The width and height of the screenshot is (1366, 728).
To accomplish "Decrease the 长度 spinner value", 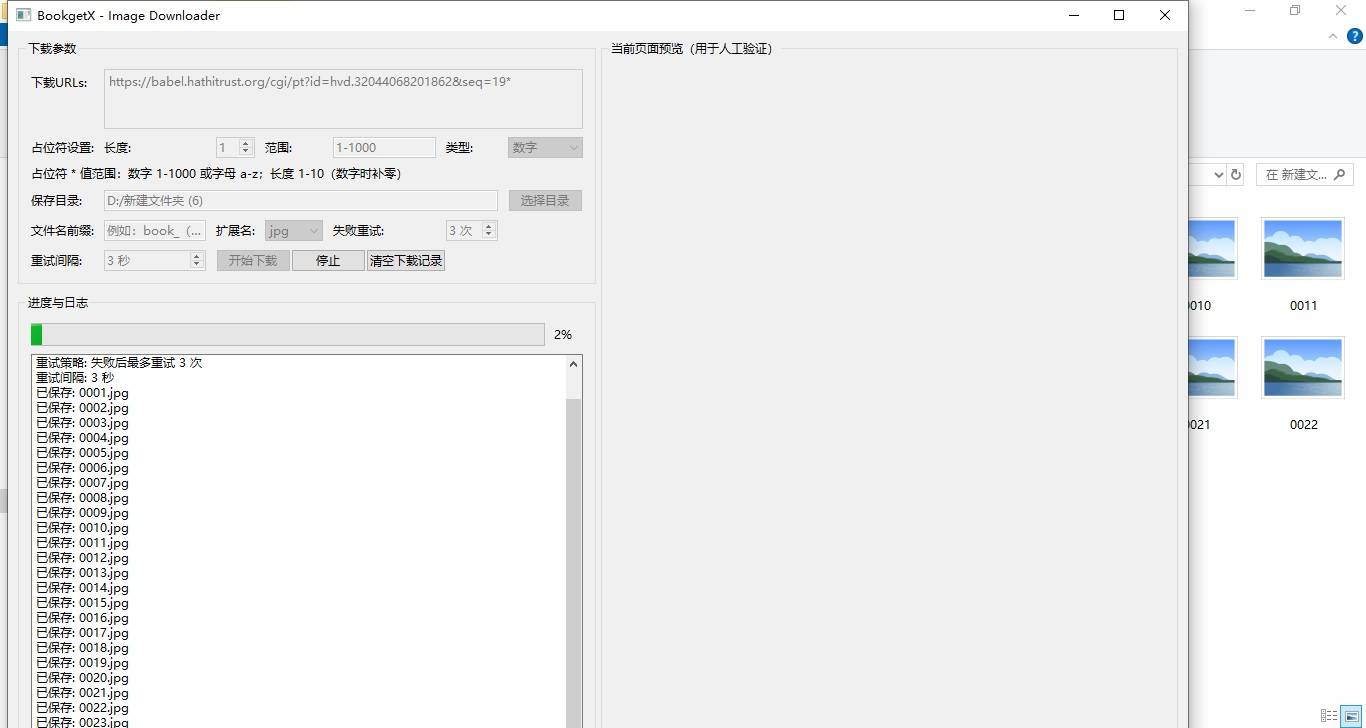I will click(246, 152).
